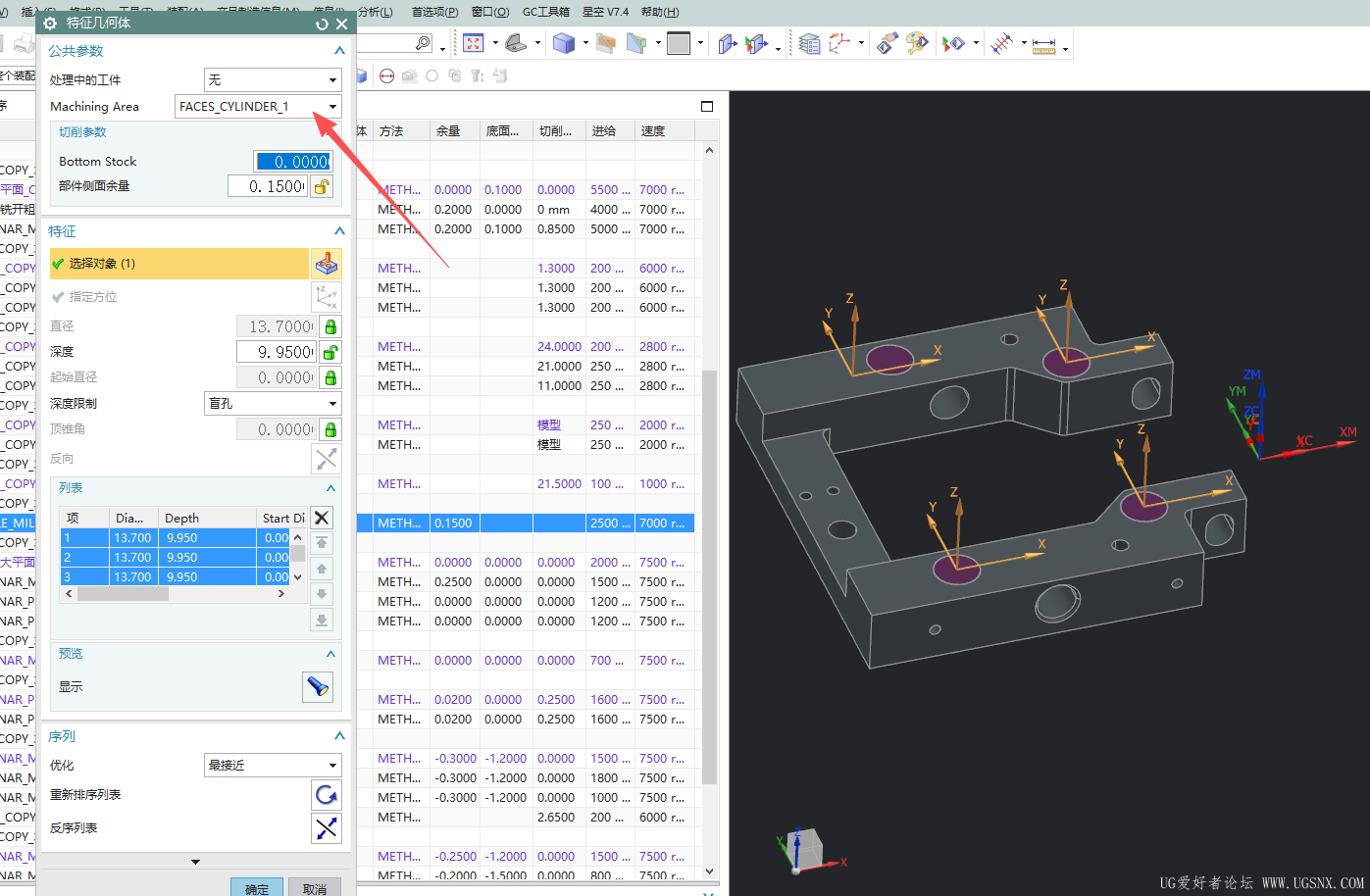Open the 深度限制 dropdown showing 盲孔
The image size is (1370, 896).
332,404
